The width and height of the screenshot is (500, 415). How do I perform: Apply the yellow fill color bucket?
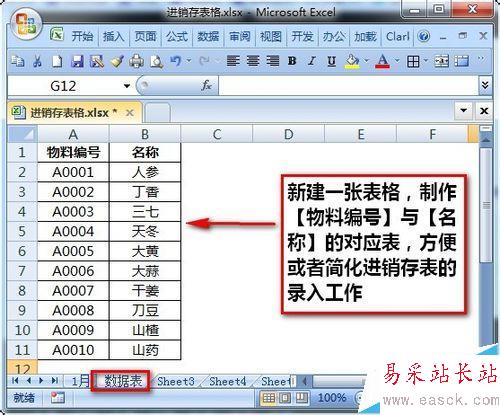352,61
